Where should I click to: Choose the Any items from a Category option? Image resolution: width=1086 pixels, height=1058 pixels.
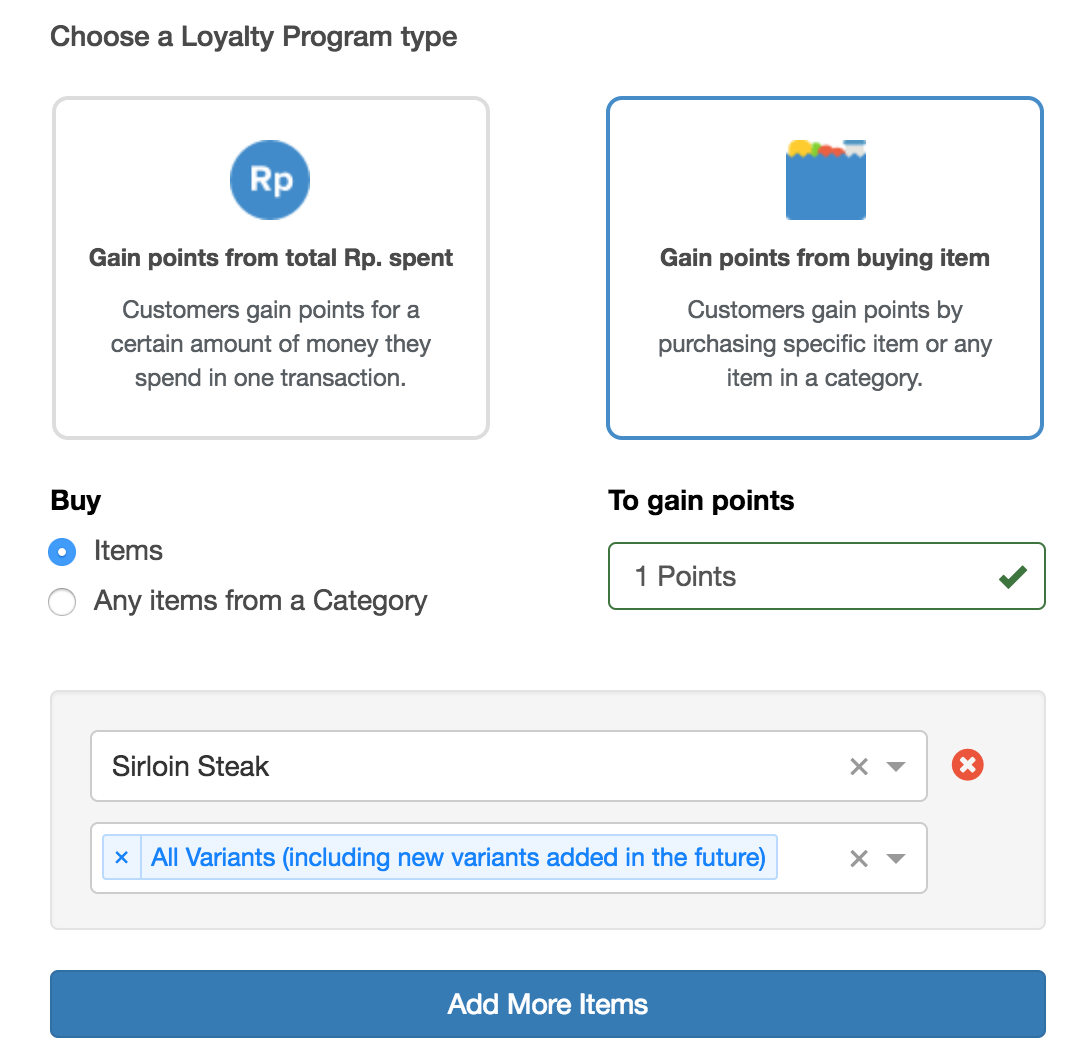62,601
